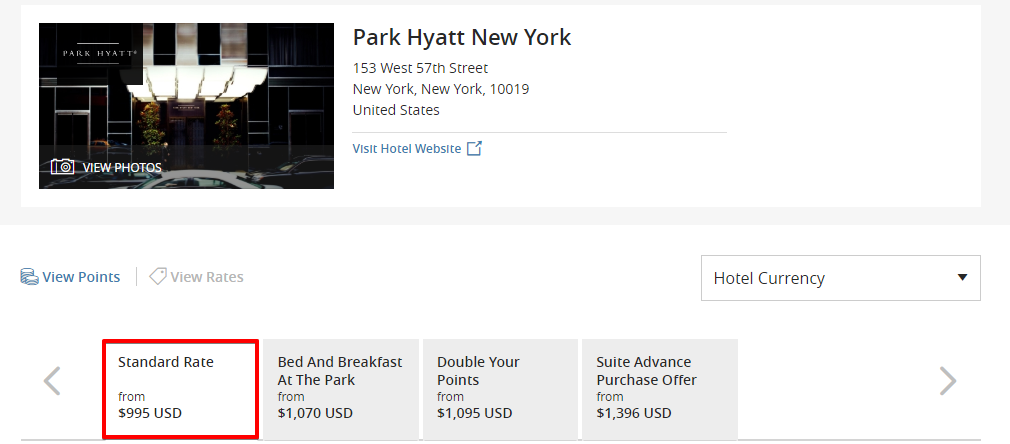Click the external link icon beside Visit Hotel Website
This screenshot has height=444, width=1010.
[475, 149]
